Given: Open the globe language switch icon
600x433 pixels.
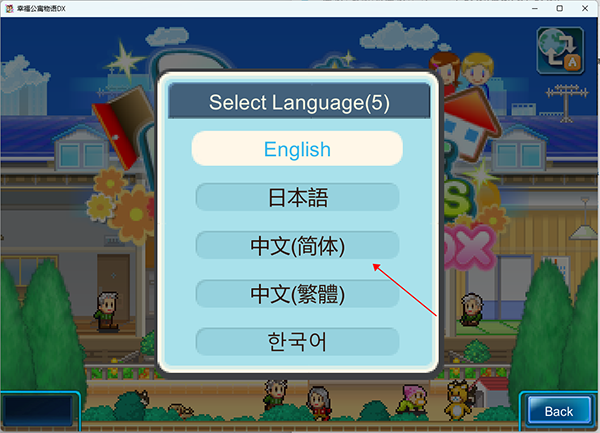Looking at the screenshot, I should (560, 50).
